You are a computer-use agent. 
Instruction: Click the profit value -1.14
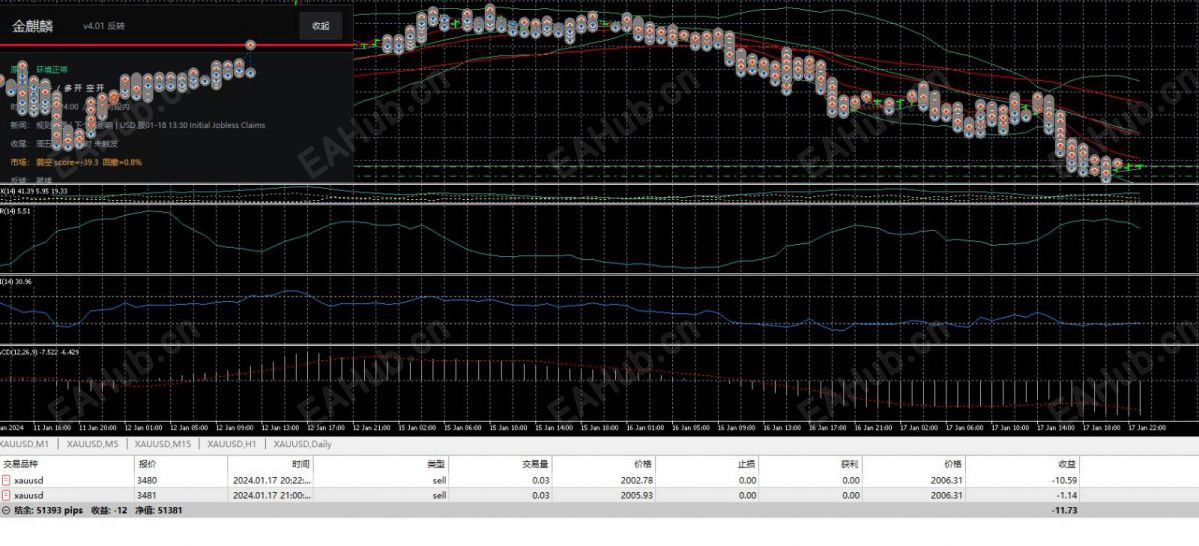1066,495
